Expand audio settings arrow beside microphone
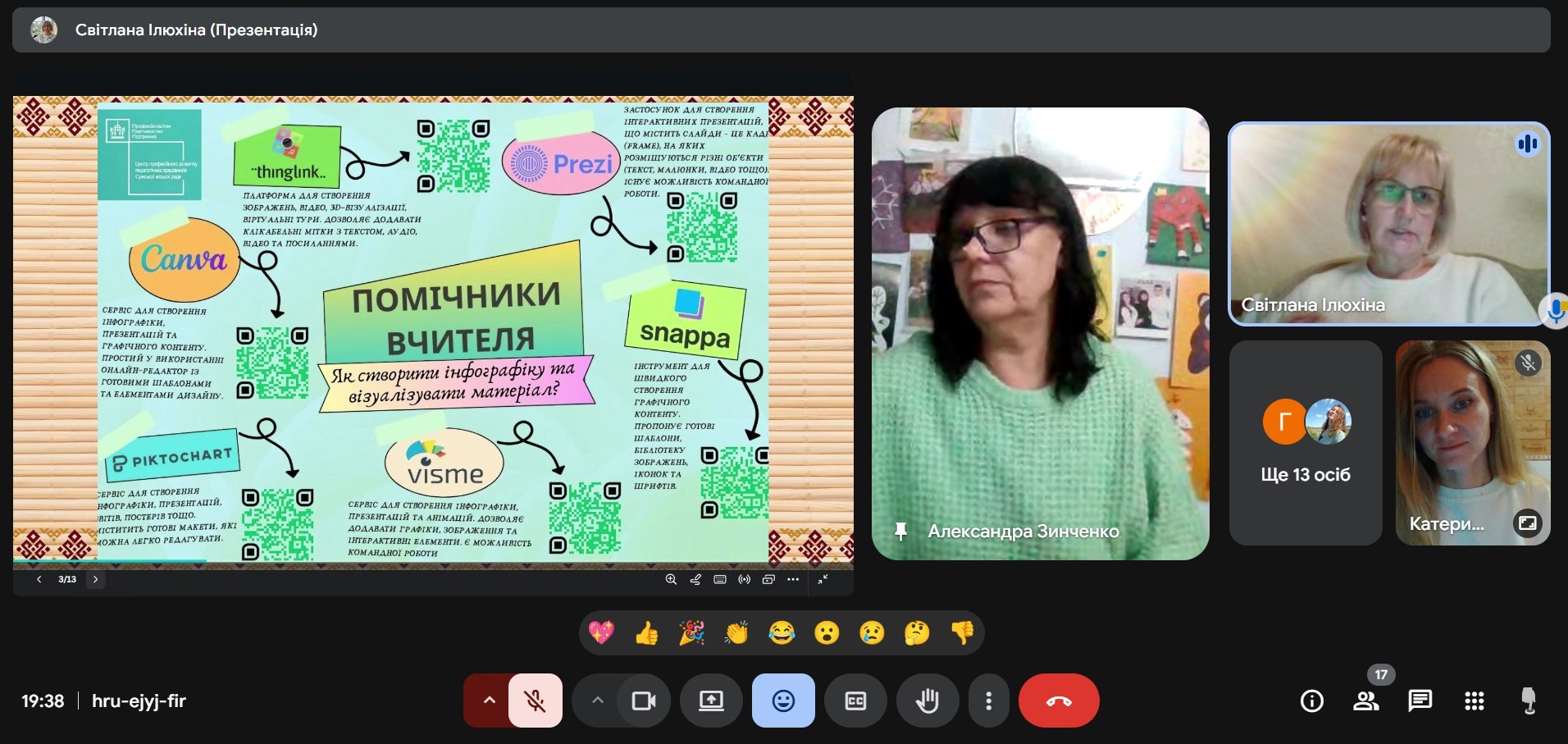 pos(489,701)
